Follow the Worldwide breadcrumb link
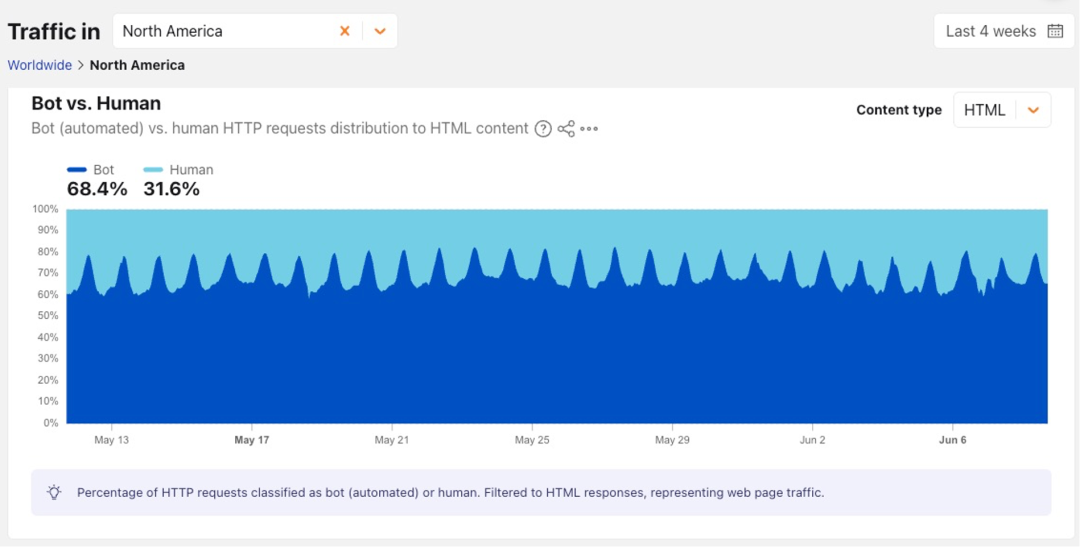The height and width of the screenshot is (547, 1080). tap(39, 65)
